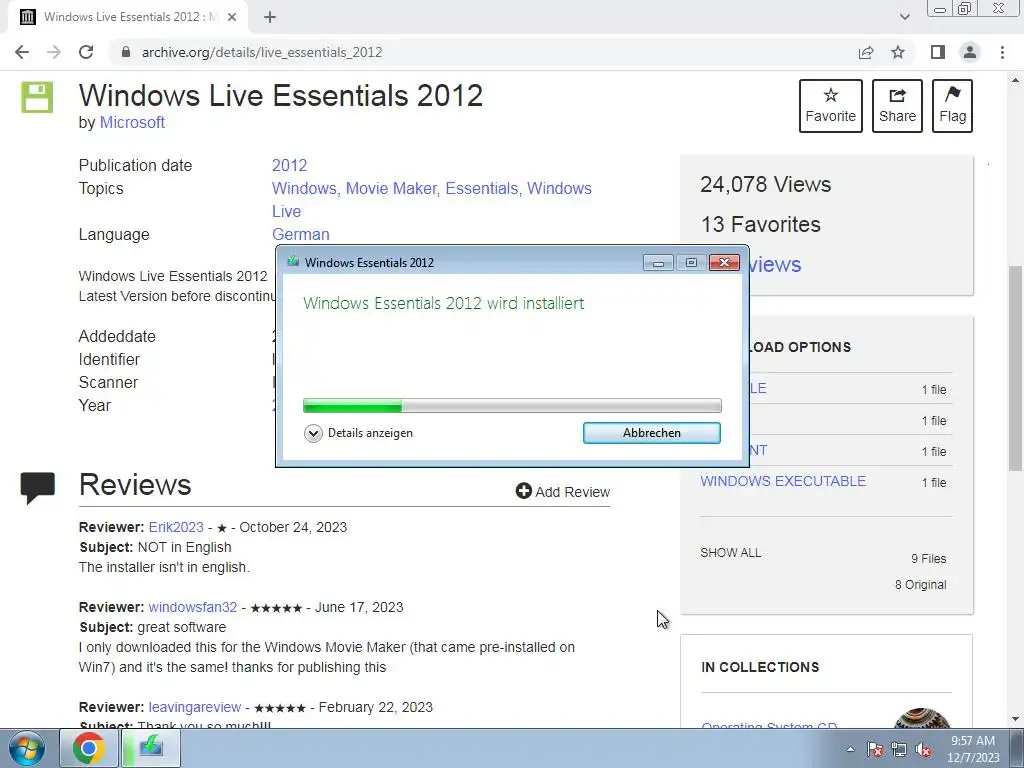Click the installer title bar icon
This screenshot has width=1024, height=768.
click(293, 262)
